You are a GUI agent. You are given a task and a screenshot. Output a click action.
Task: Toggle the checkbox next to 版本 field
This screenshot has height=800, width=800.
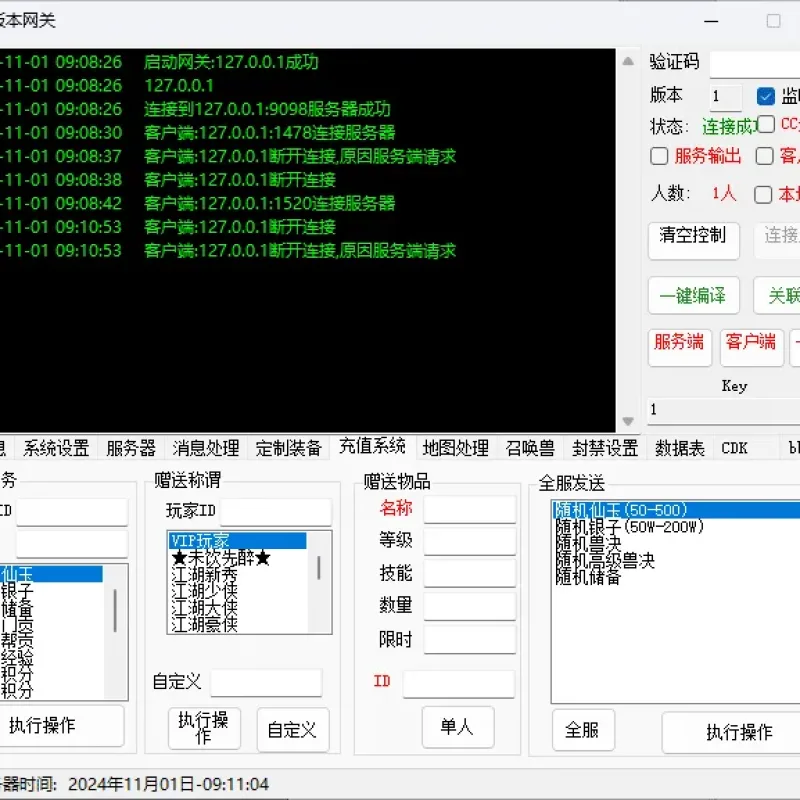[765, 96]
